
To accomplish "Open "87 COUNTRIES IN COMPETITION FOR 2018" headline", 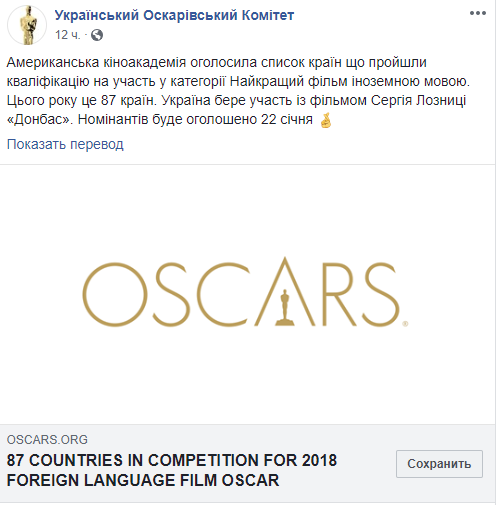I will click(172, 460).
